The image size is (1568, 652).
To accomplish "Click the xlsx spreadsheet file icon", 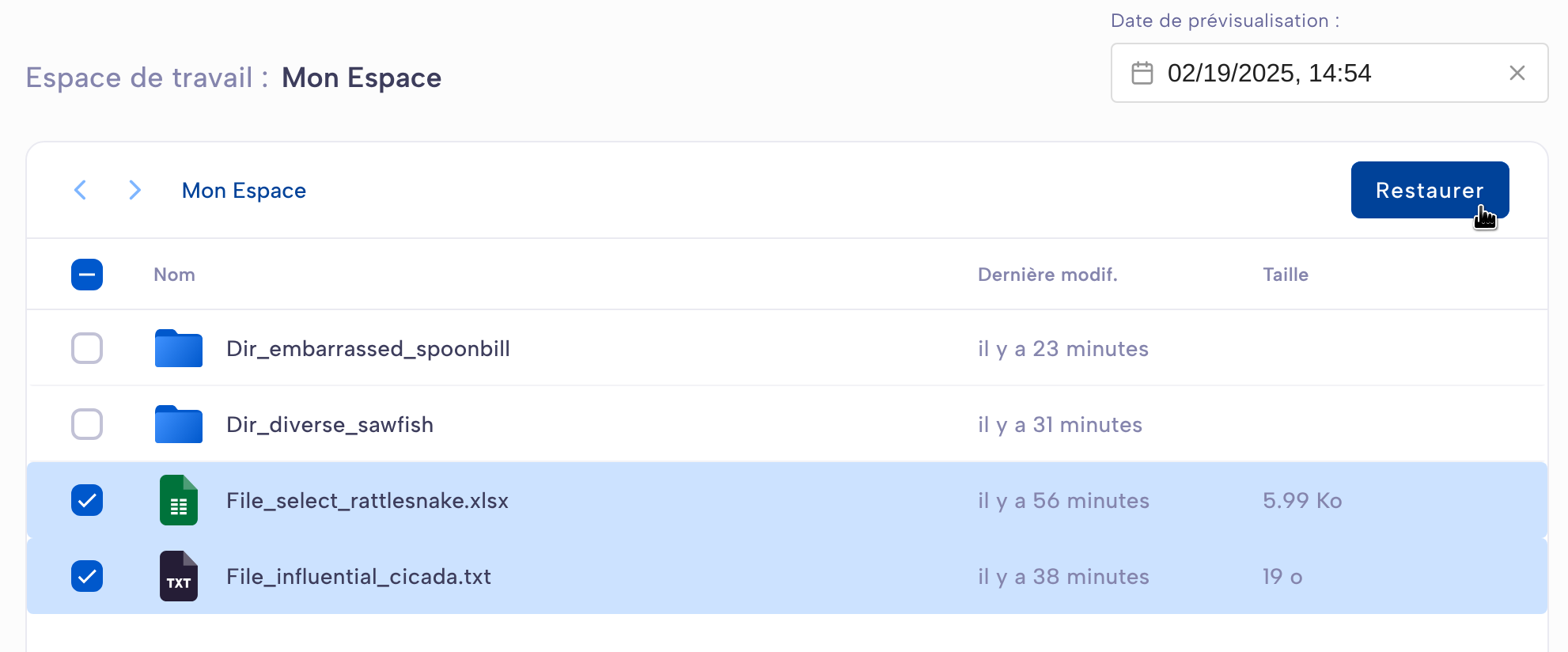I will [x=179, y=500].
